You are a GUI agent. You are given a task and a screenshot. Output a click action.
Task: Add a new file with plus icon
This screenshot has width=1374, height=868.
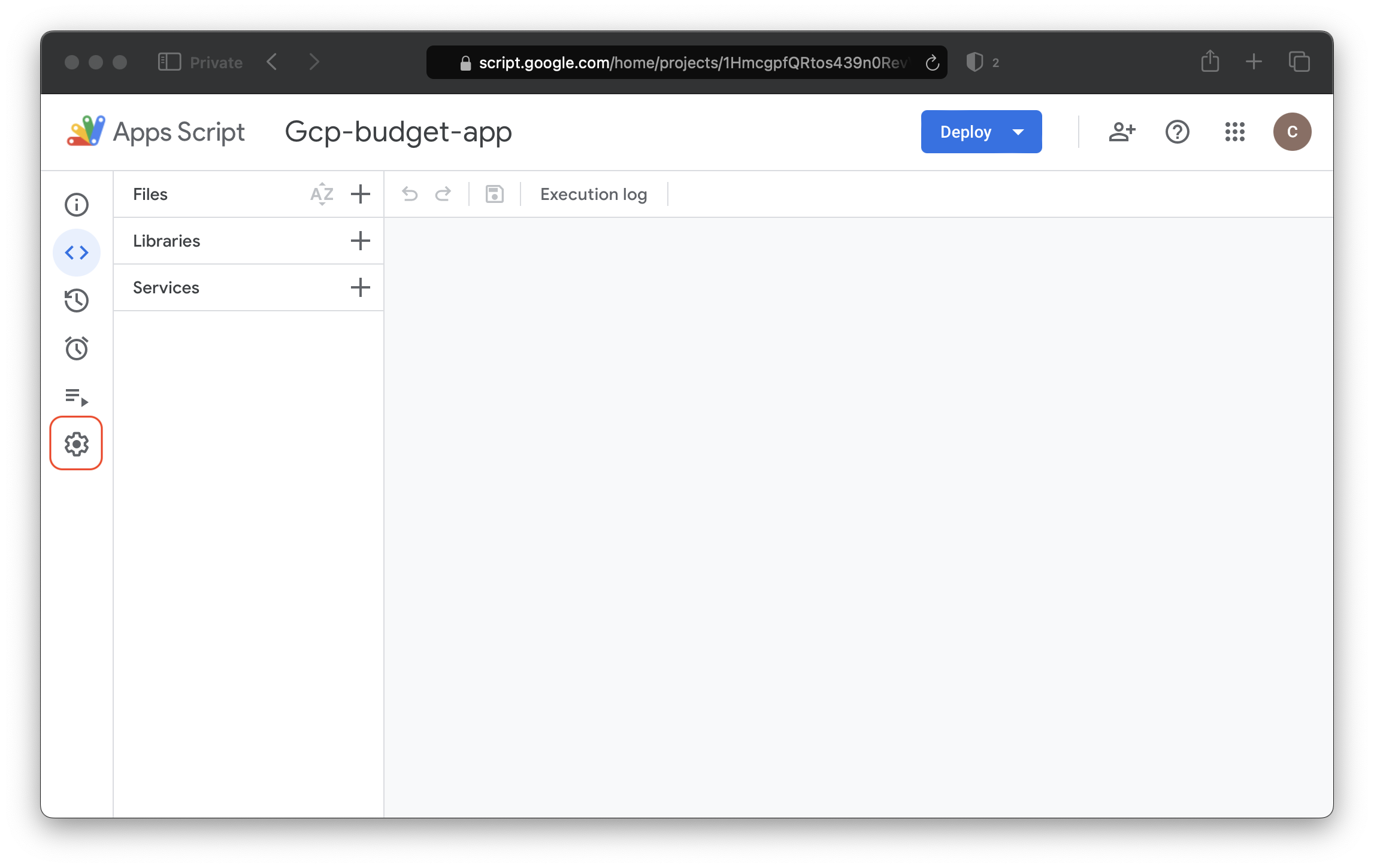pyautogui.click(x=360, y=194)
